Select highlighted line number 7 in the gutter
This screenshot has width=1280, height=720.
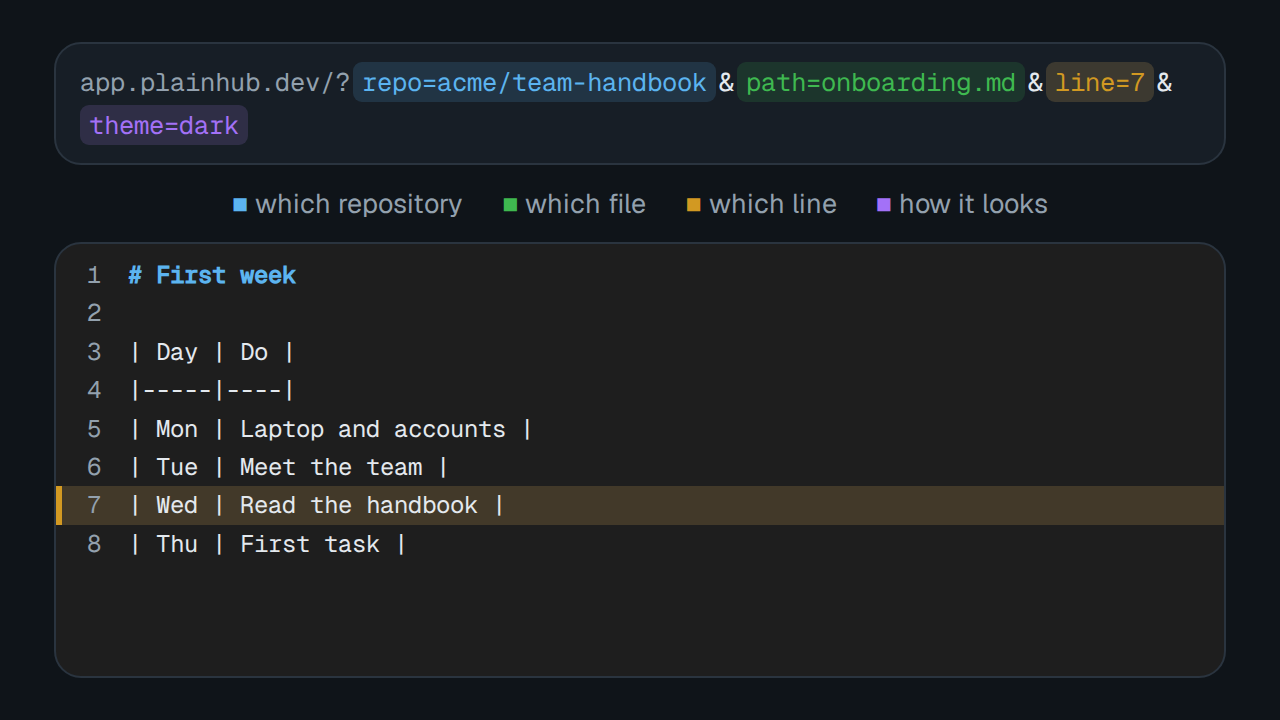(x=94, y=505)
